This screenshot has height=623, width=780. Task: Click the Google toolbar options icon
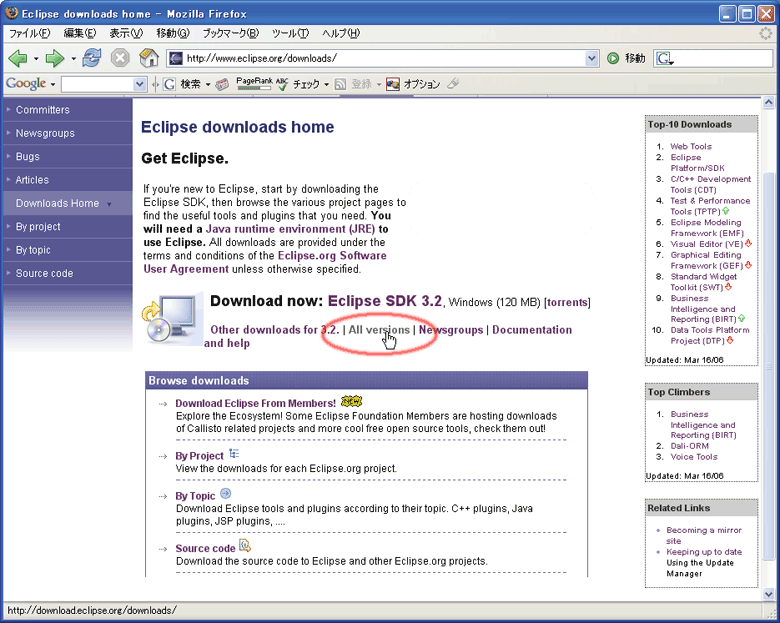(x=392, y=84)
